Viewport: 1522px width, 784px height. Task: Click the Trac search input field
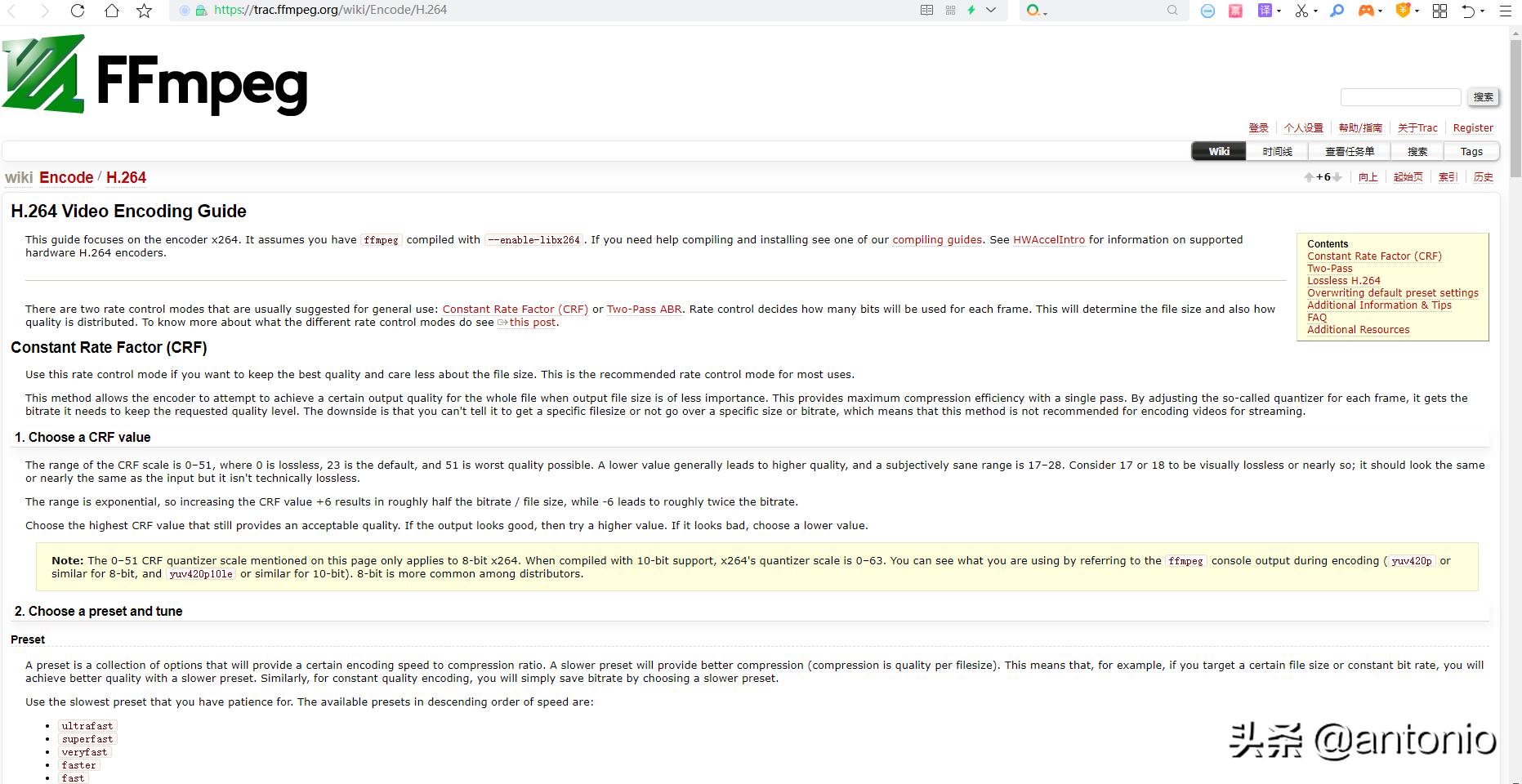coord(1400,97)
